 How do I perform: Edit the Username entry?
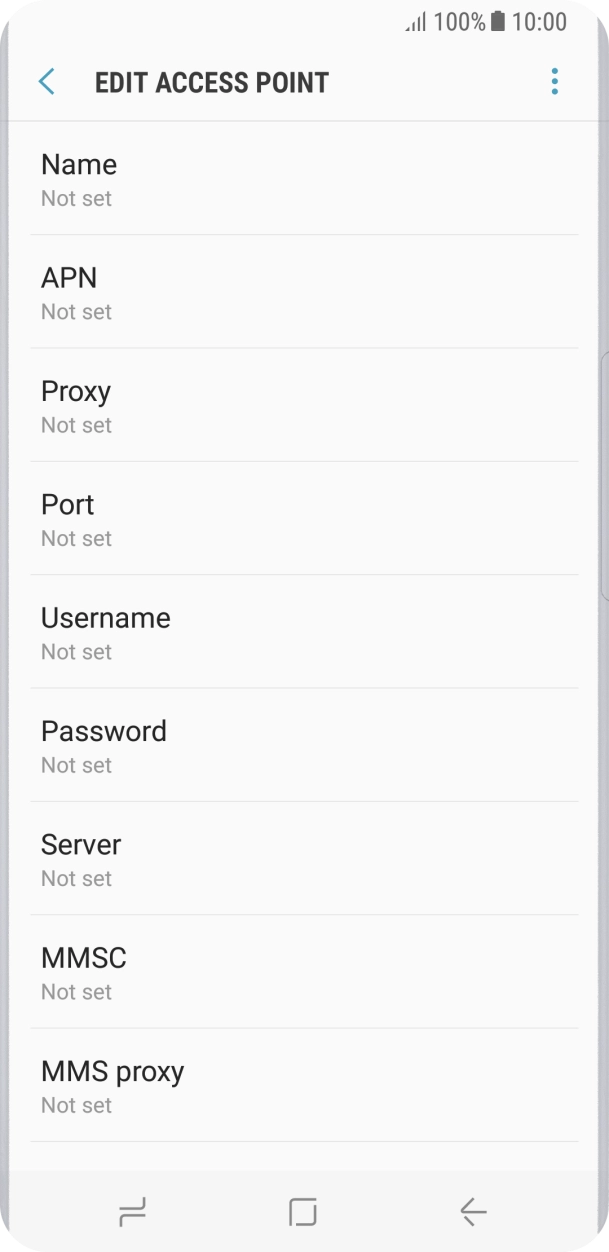304,632
